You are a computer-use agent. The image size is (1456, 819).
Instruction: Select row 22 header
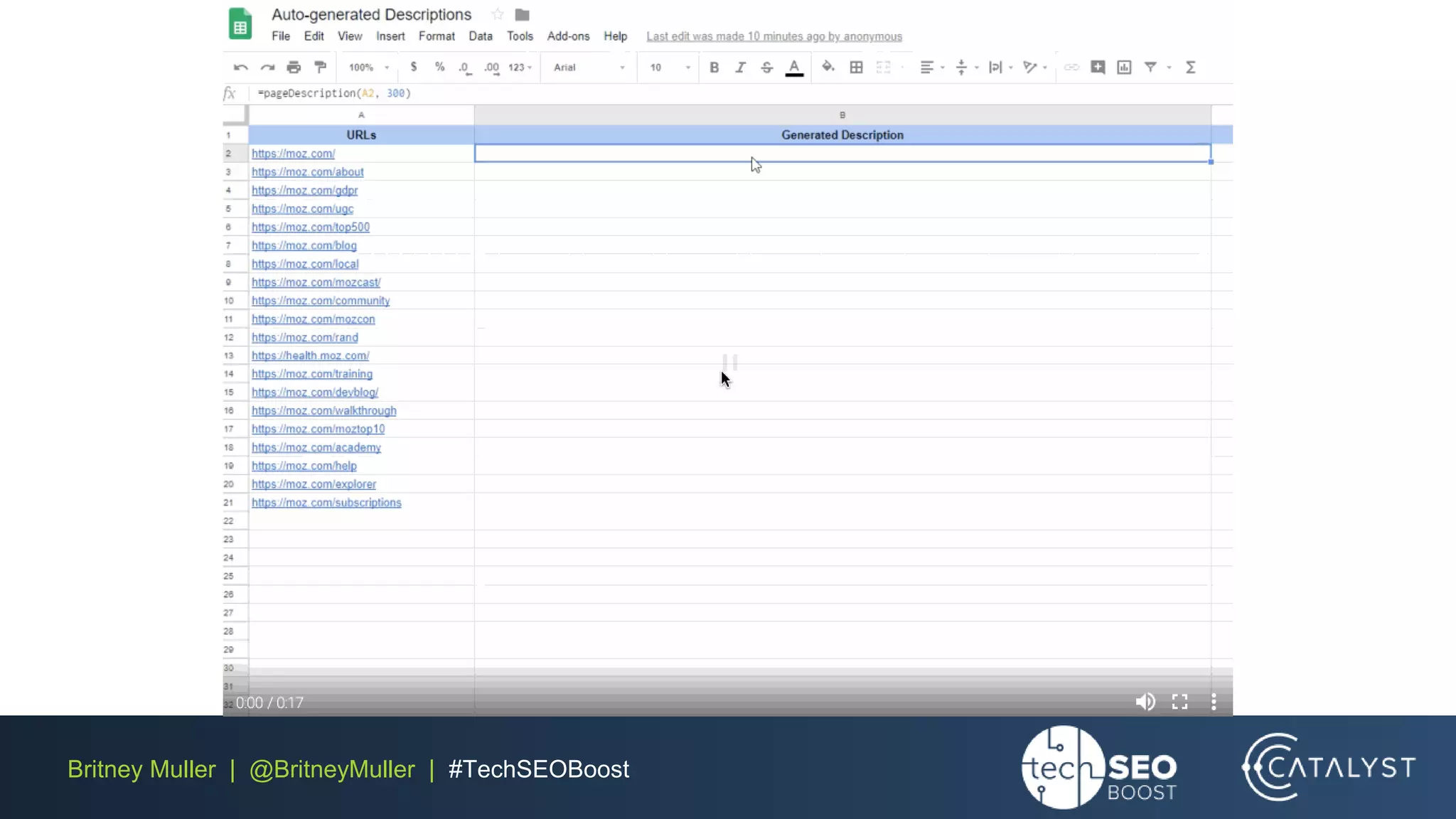pyautogui.click(x=235, y=521)
